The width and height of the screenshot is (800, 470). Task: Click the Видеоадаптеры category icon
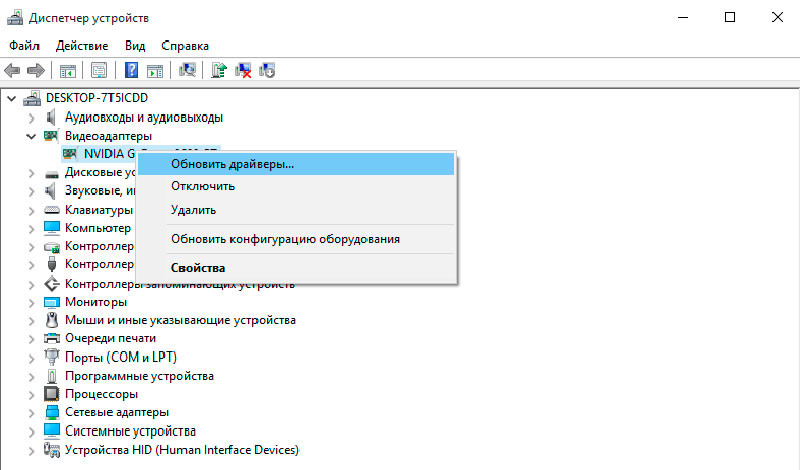(51, 136)
